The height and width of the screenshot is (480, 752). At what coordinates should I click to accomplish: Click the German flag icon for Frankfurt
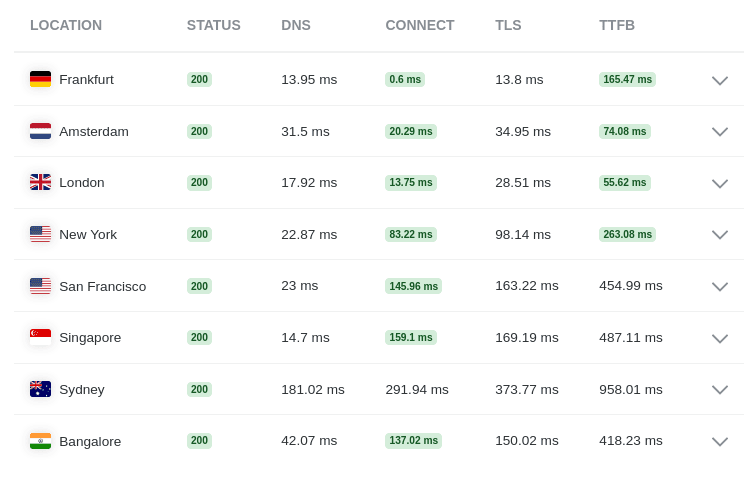point(40,79)
